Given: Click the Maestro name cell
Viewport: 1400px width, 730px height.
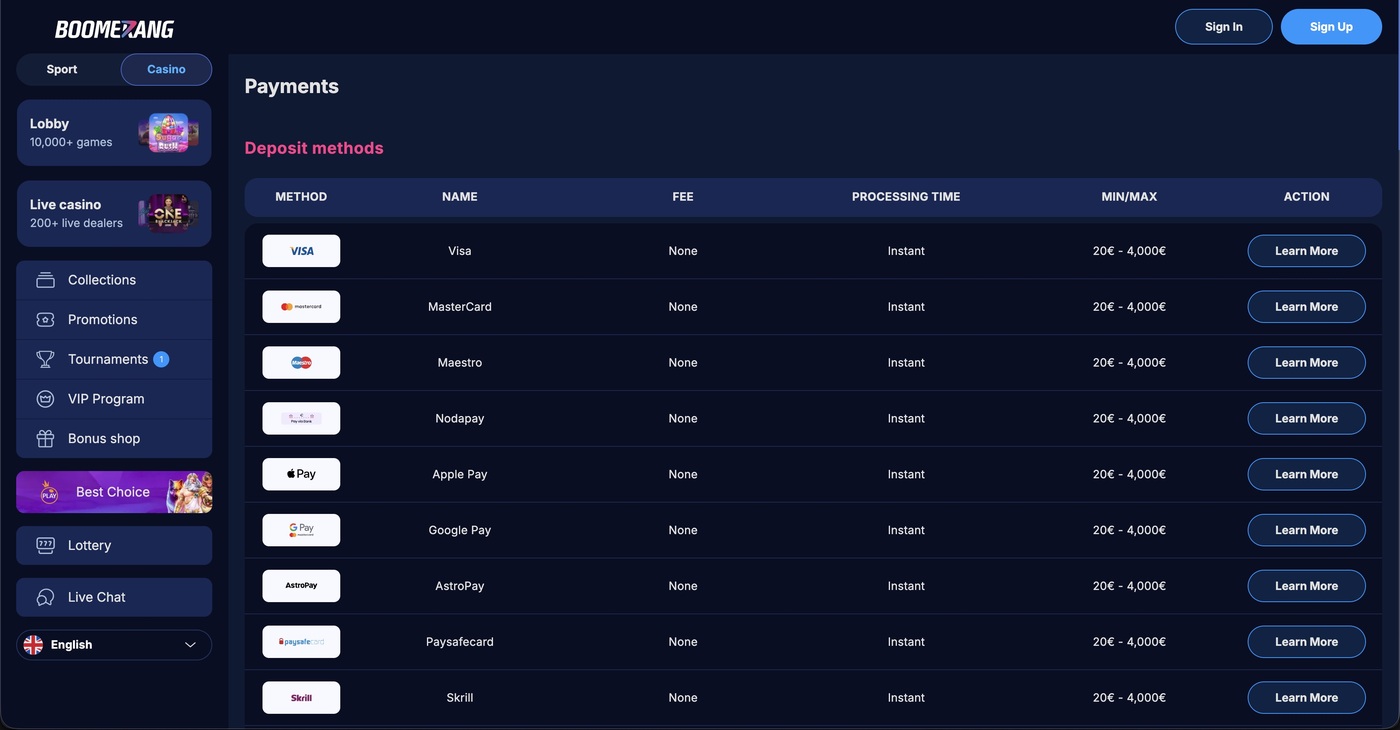Looking at the screenshot, I should click(x=460, y=363).
